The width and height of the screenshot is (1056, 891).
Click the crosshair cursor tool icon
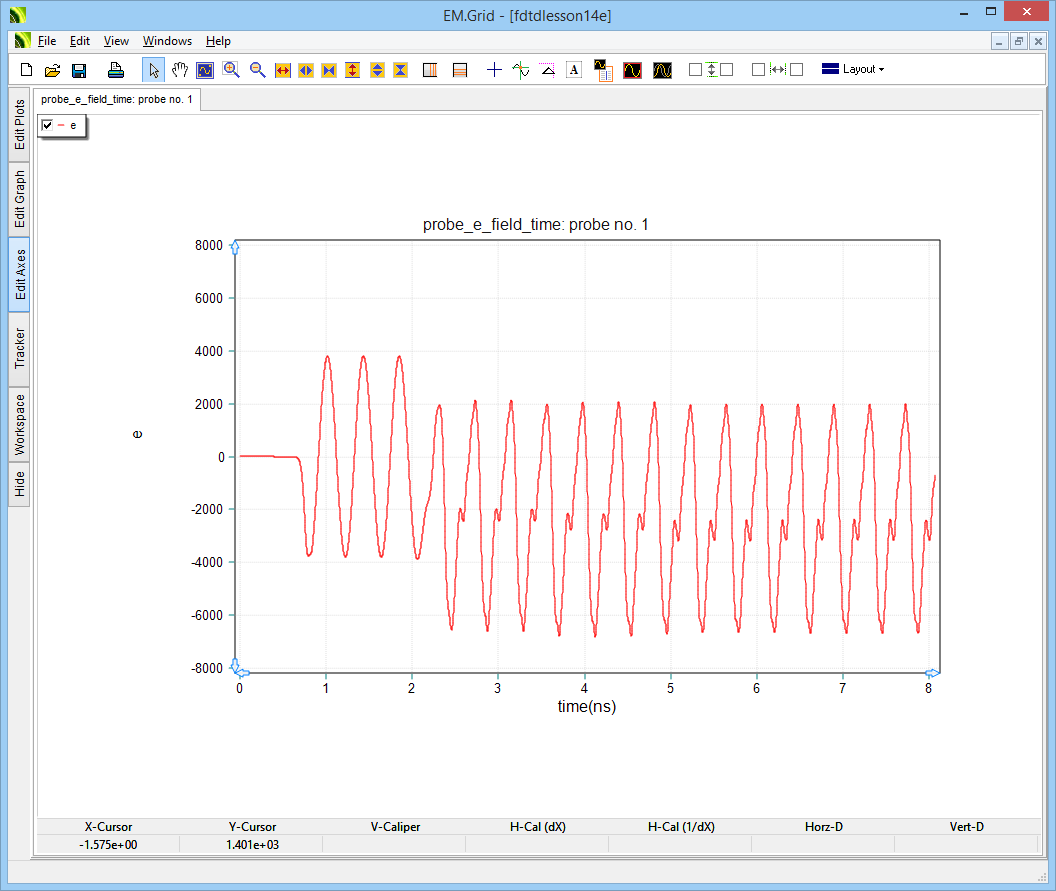[494, 70]
